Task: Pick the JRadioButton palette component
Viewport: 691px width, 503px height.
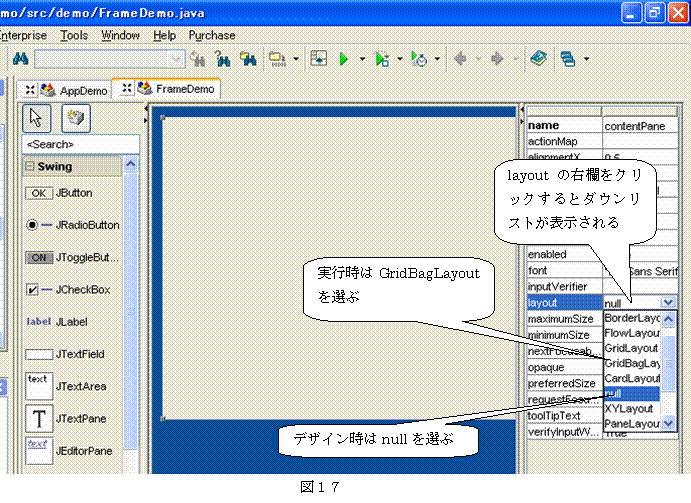Action: point(72,226)
